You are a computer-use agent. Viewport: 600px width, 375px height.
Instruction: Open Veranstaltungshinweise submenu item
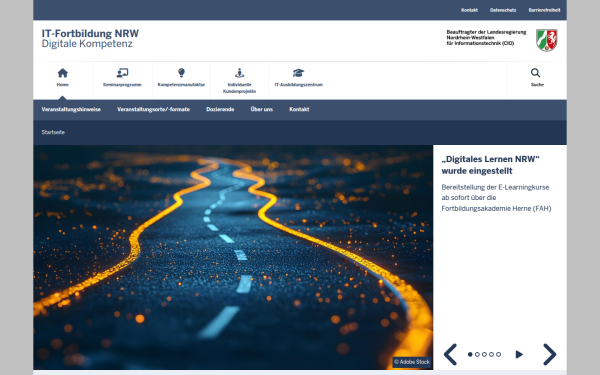(x=71, y=109)
